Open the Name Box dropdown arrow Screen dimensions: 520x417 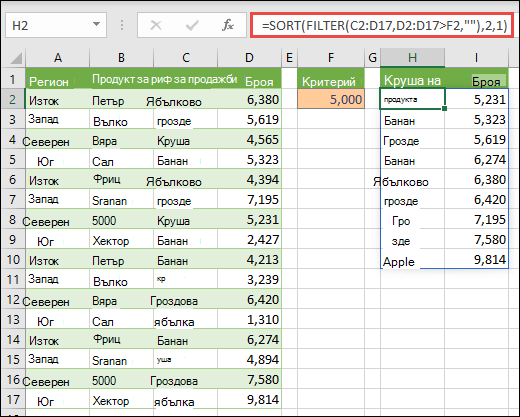(x=96, y=24)
